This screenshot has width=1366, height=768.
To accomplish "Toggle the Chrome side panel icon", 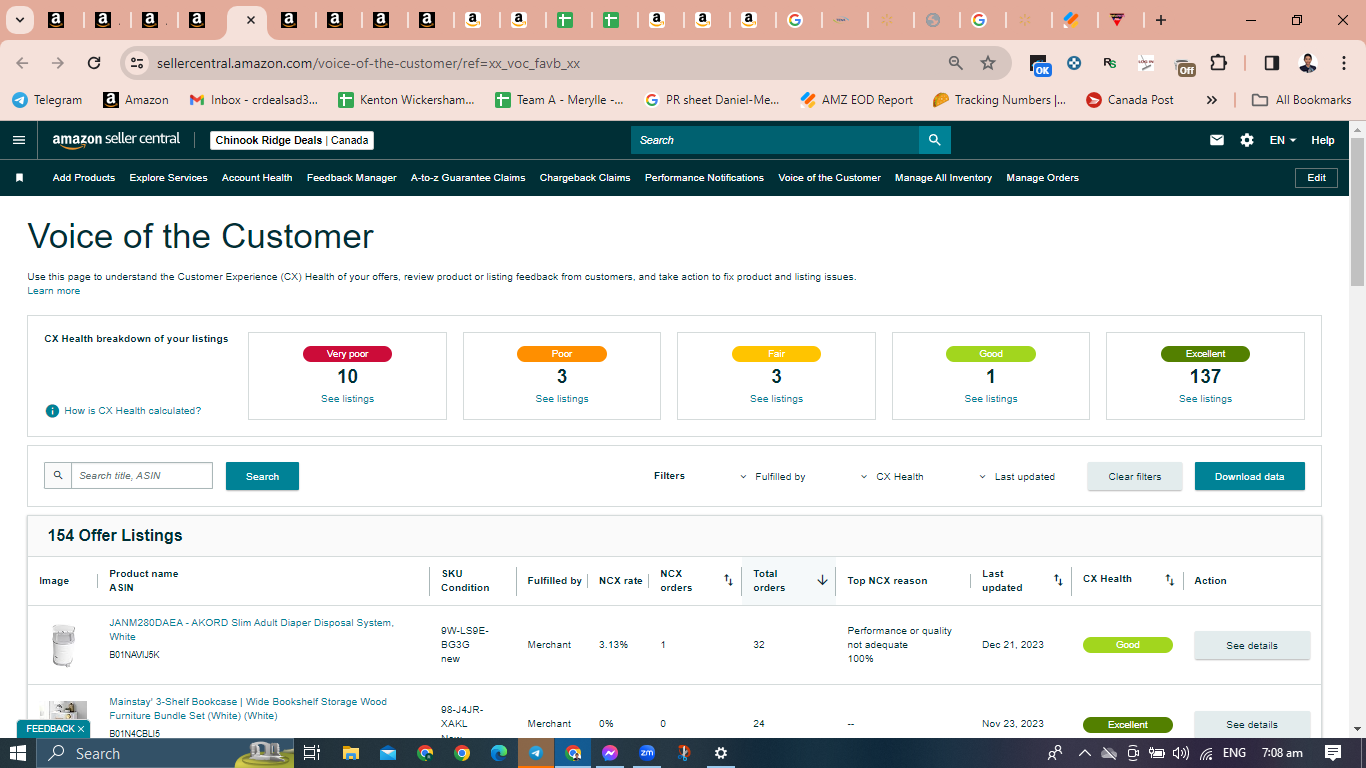I will [1272, 63].
